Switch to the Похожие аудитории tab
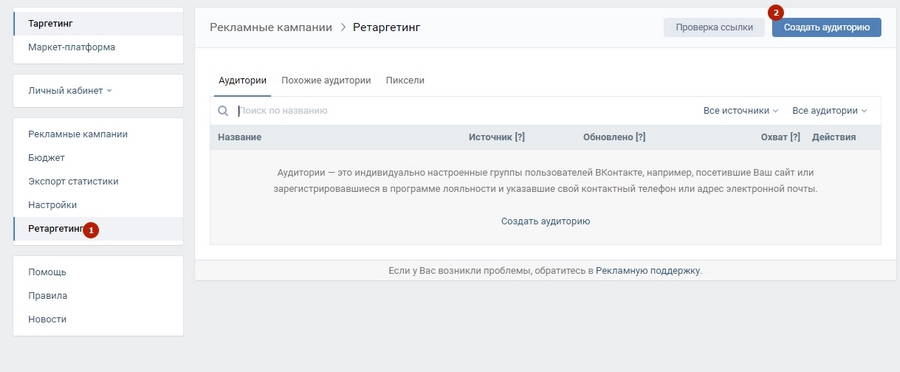Viewport: 900px width, 372px height. 326,80
